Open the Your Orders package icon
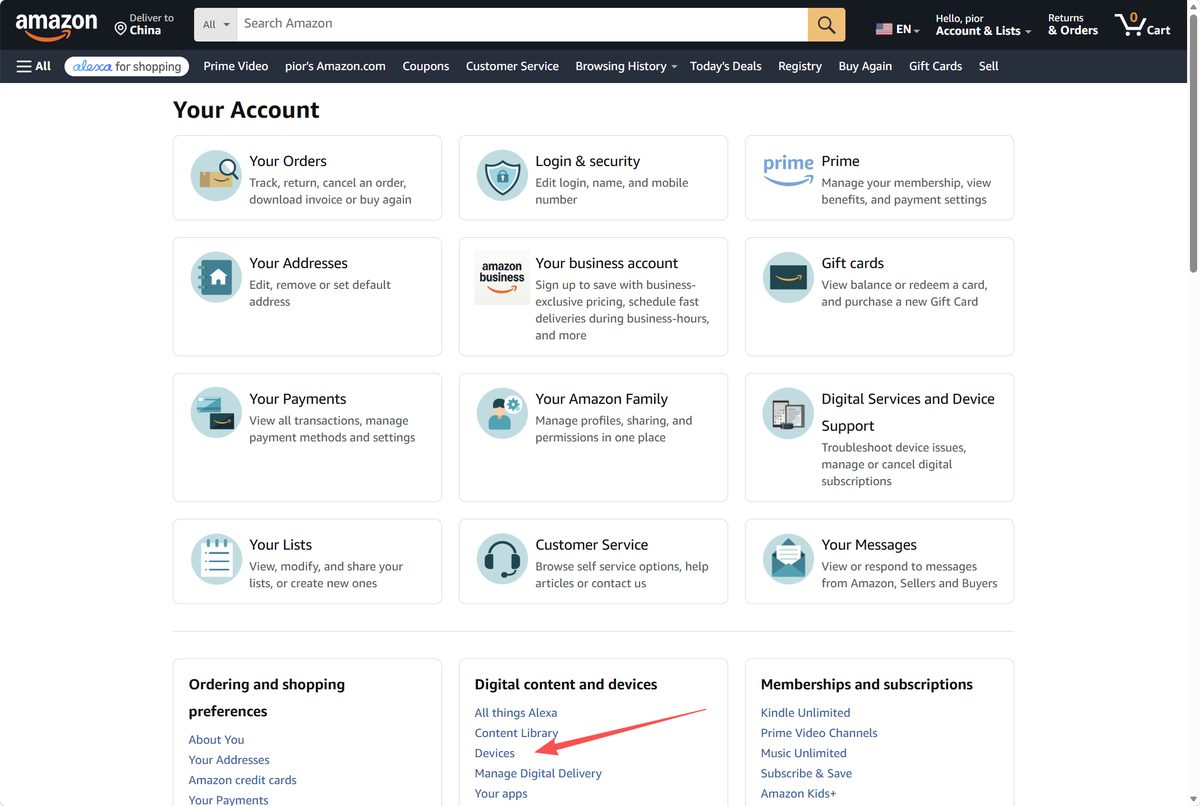 (216, 176)
